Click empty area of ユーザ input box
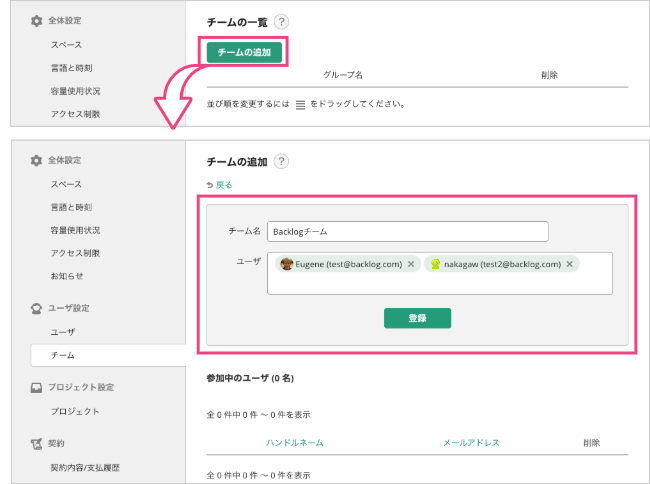 point(439,284)
